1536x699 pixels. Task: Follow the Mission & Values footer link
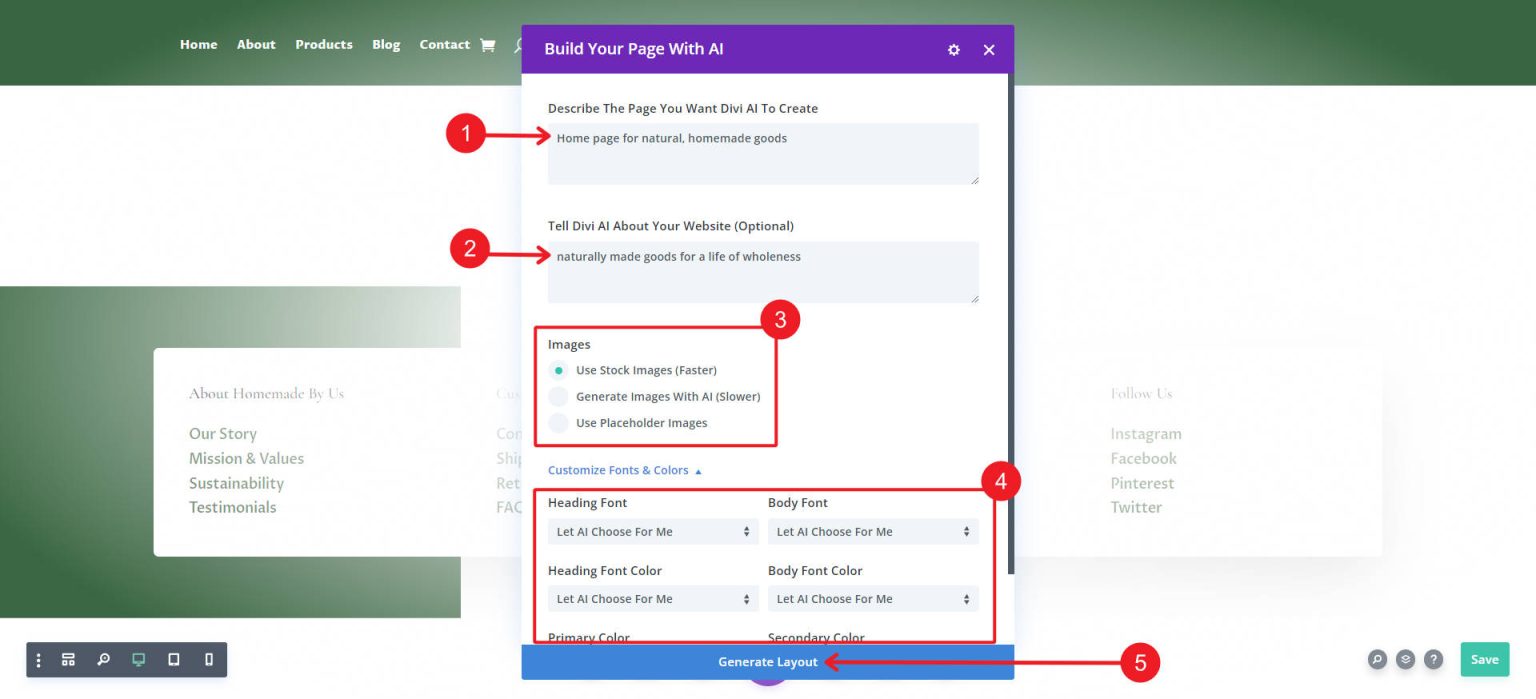[246, 458]
